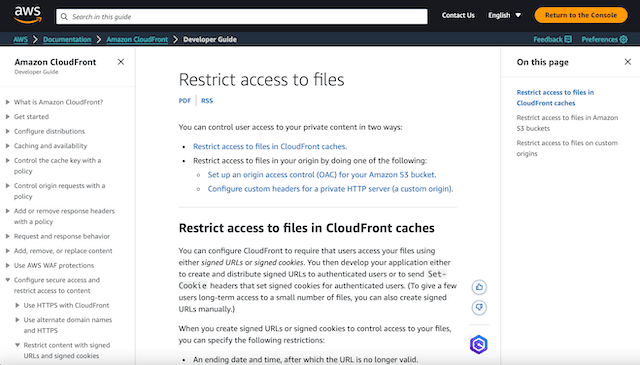Image resolution: width=640 pixels, height=365 pixels.
Task: Click Restrict access to files heading
Action: pyautogui.click(x=262, y=80)
